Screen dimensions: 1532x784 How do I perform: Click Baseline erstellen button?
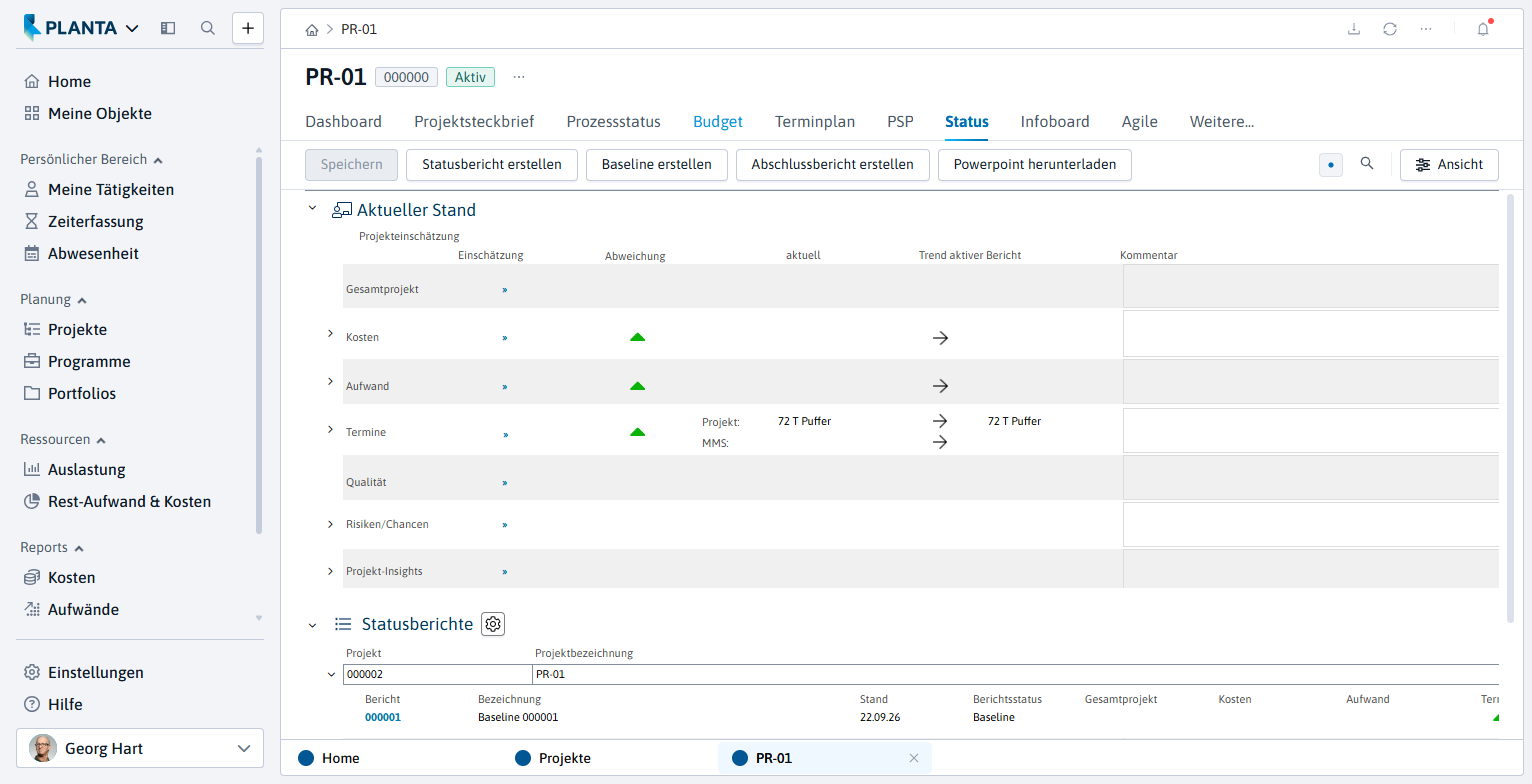pos(657,165)
